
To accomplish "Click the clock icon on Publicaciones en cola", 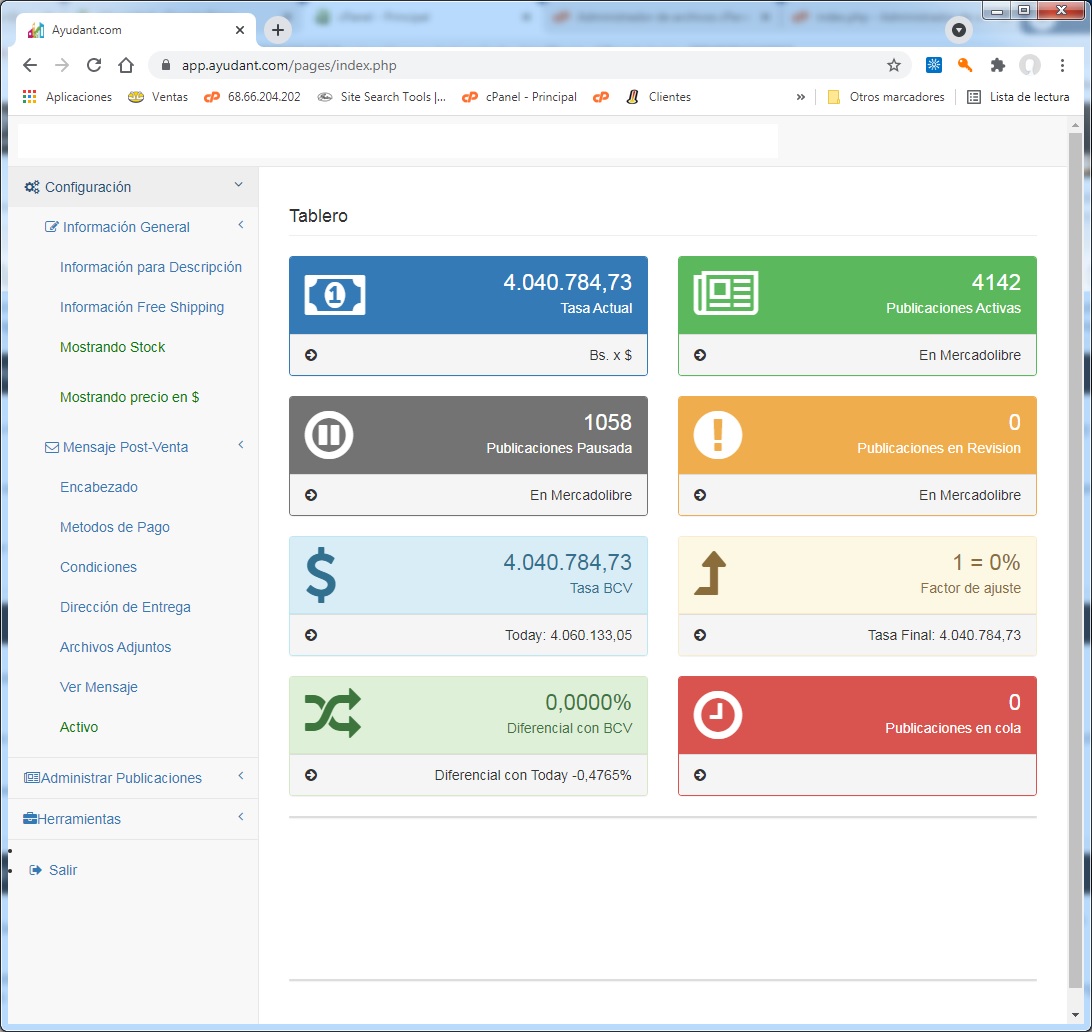I will tap(717, 715).
